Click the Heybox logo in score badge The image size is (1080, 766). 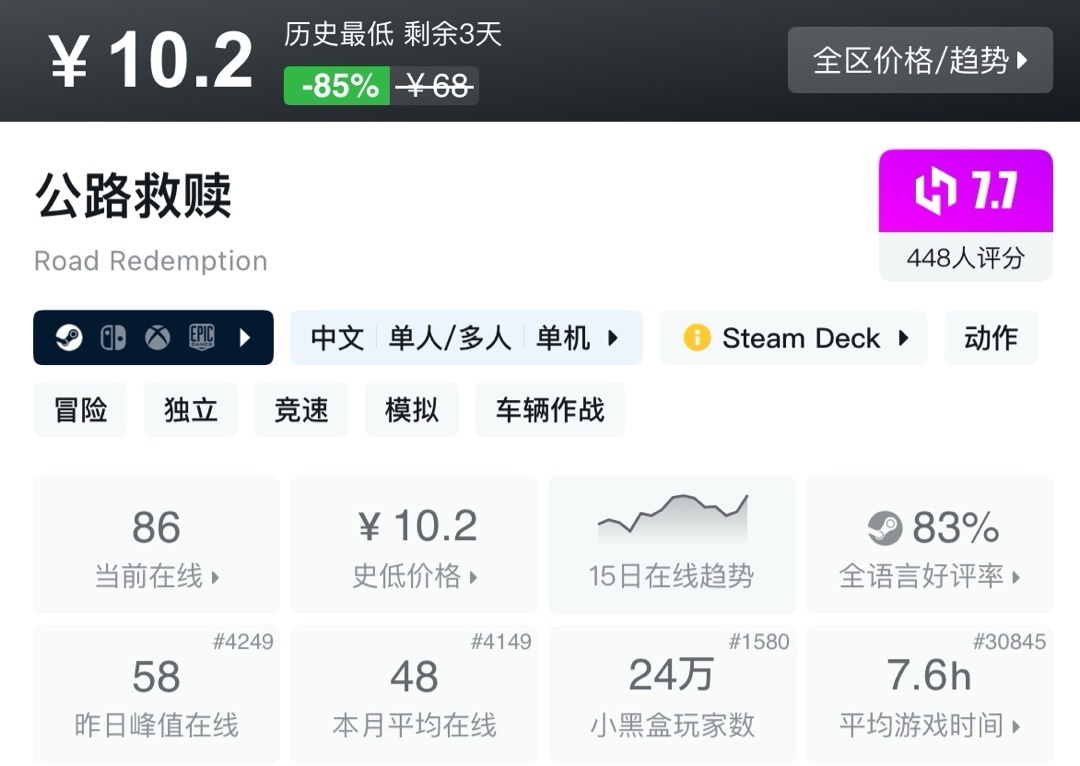point(936,192)
